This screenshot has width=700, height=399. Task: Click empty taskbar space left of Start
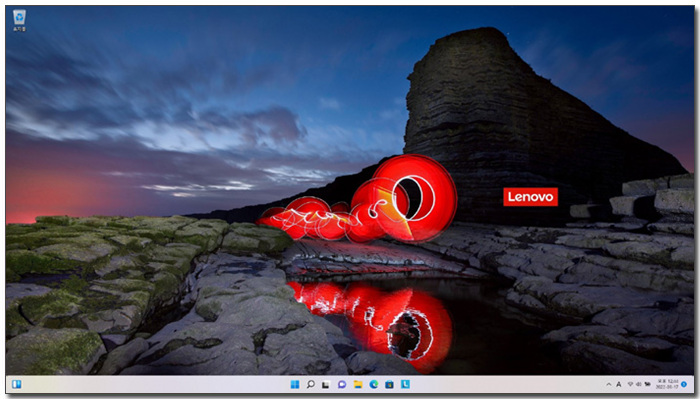coord(156,384)
